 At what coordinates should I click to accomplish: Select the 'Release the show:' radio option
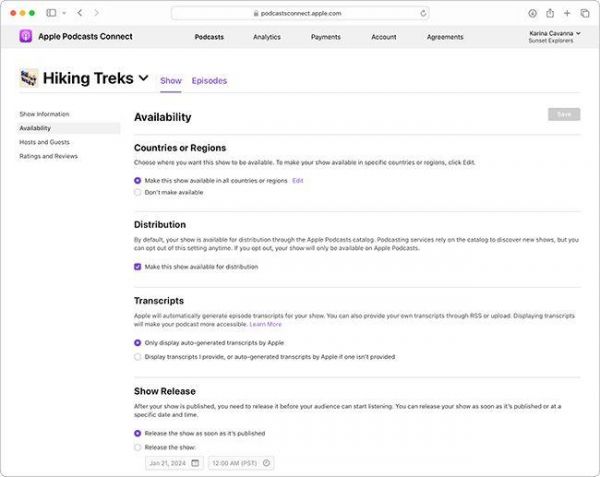pos(138,447)
